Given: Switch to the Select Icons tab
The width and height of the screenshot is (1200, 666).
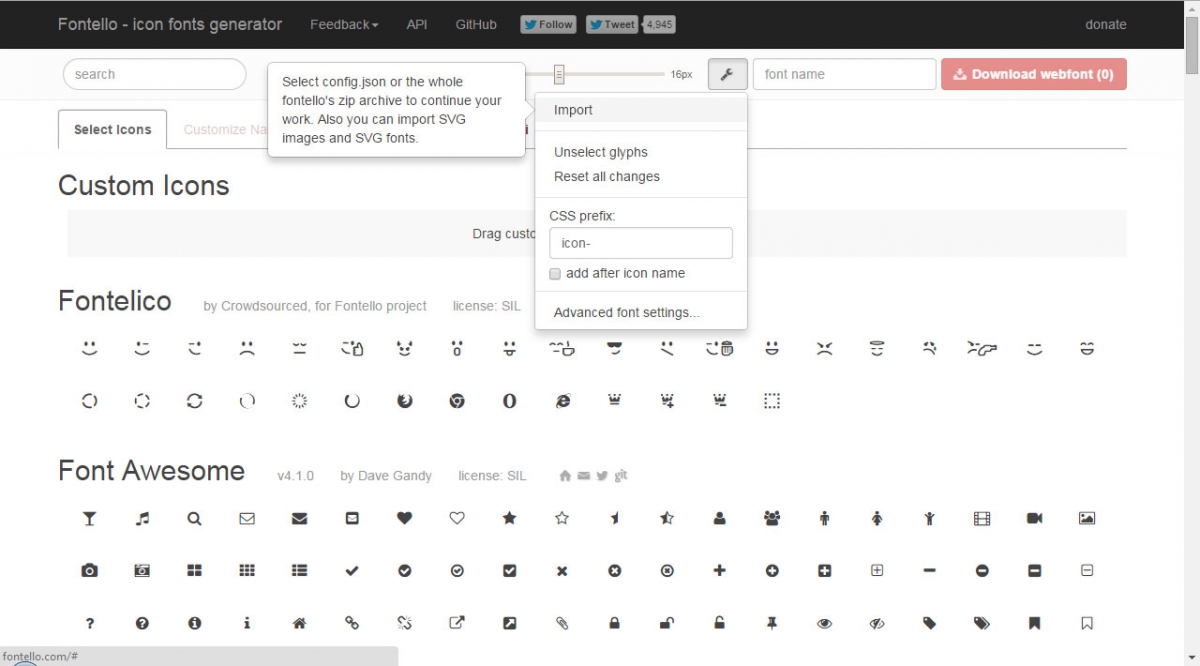Looking at the screenshot, I should [113, 129].
